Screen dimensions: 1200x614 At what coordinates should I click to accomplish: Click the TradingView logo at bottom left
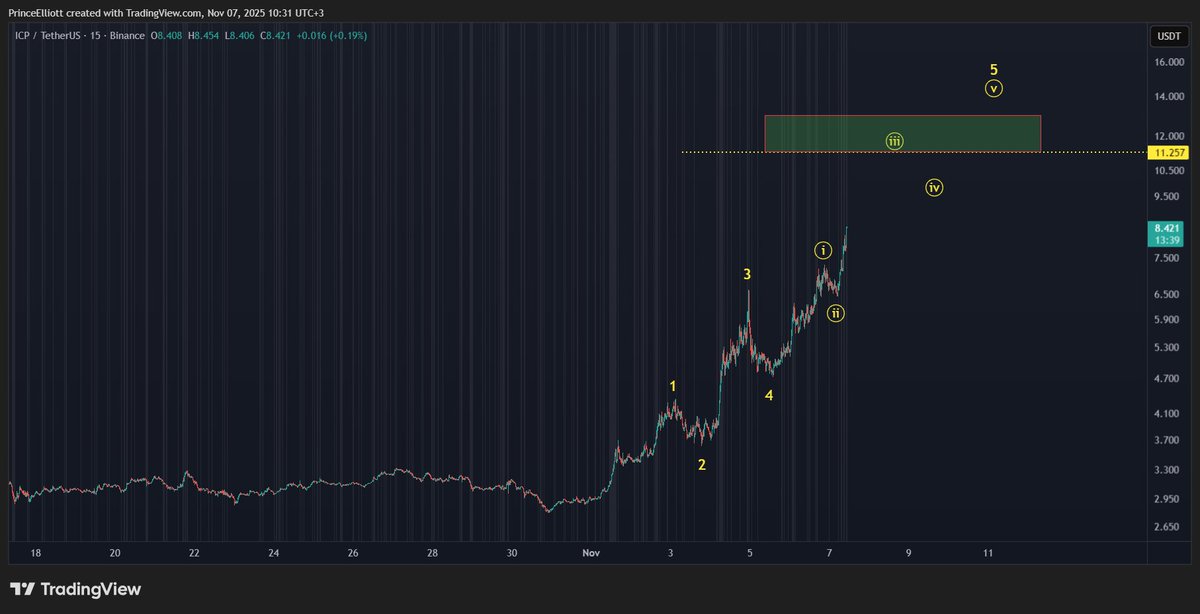(x=75, y=589)
